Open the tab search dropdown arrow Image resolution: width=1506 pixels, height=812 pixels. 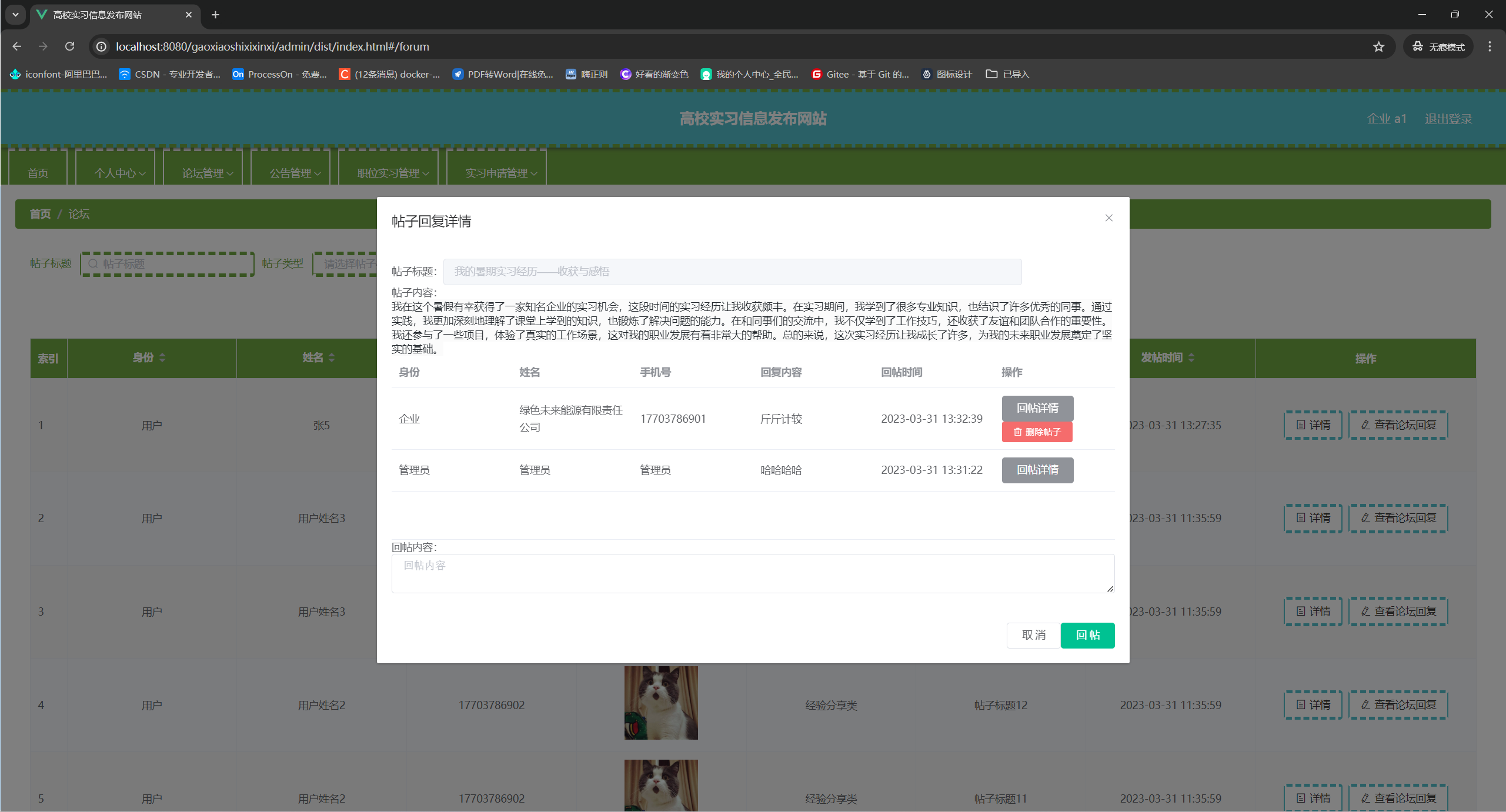tap(15, 15)
